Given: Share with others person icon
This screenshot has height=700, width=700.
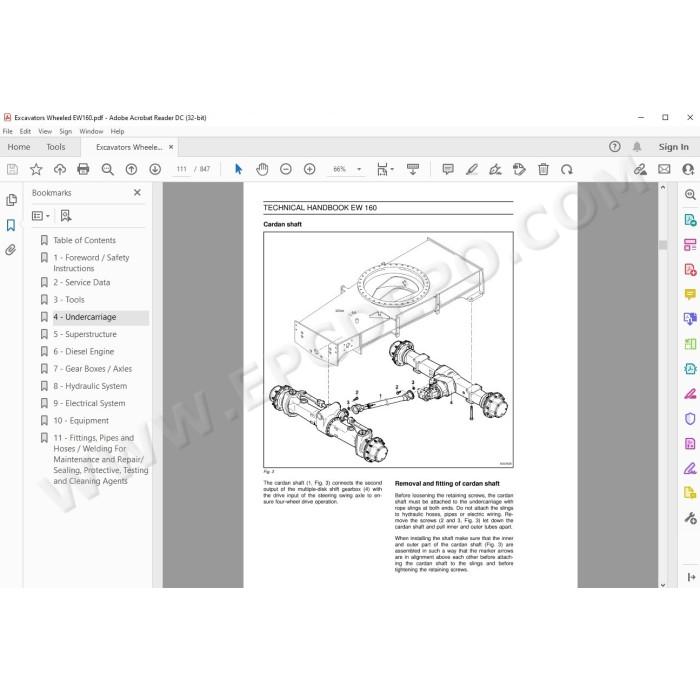Looking at the screenshot, I should point(688,169).
